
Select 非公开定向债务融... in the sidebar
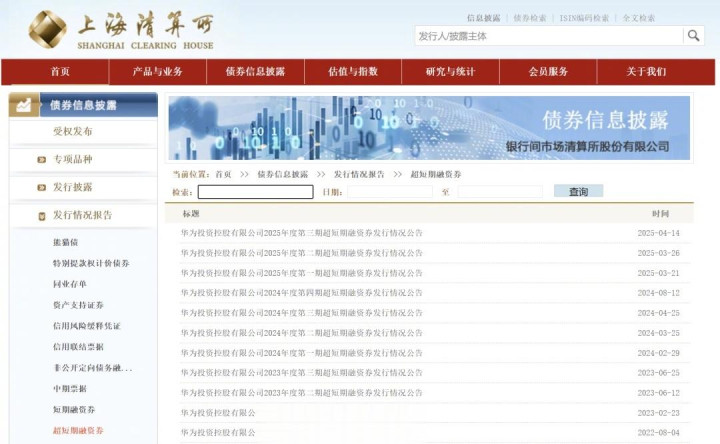pos(92,368)
